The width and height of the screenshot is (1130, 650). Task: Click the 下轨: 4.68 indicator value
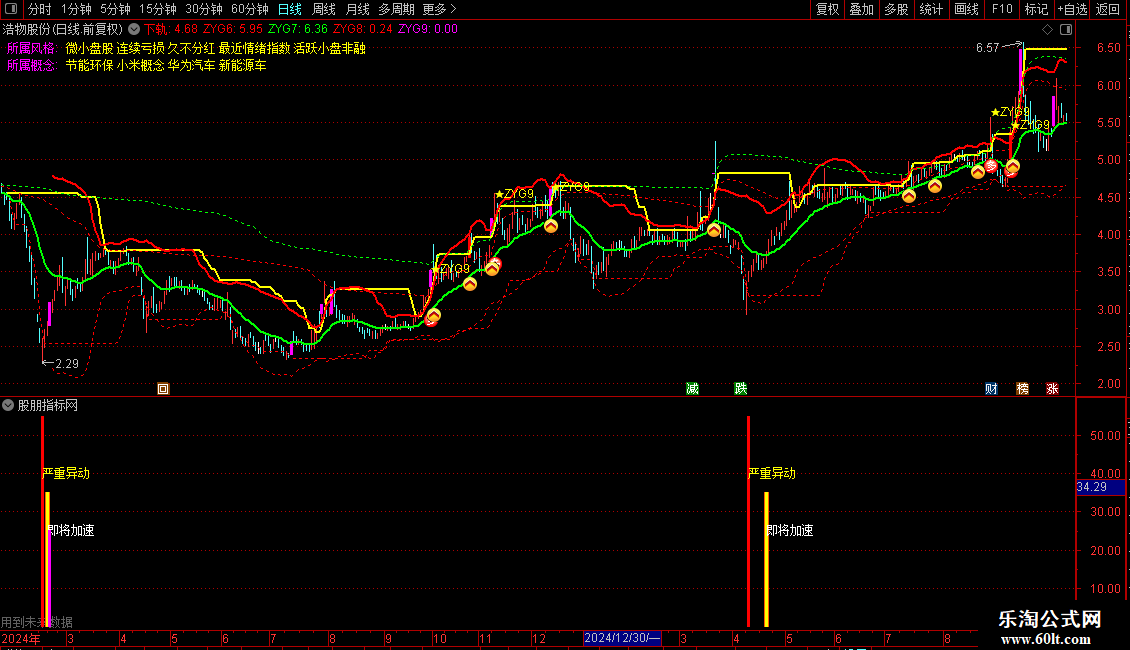[x=171, y=30]
